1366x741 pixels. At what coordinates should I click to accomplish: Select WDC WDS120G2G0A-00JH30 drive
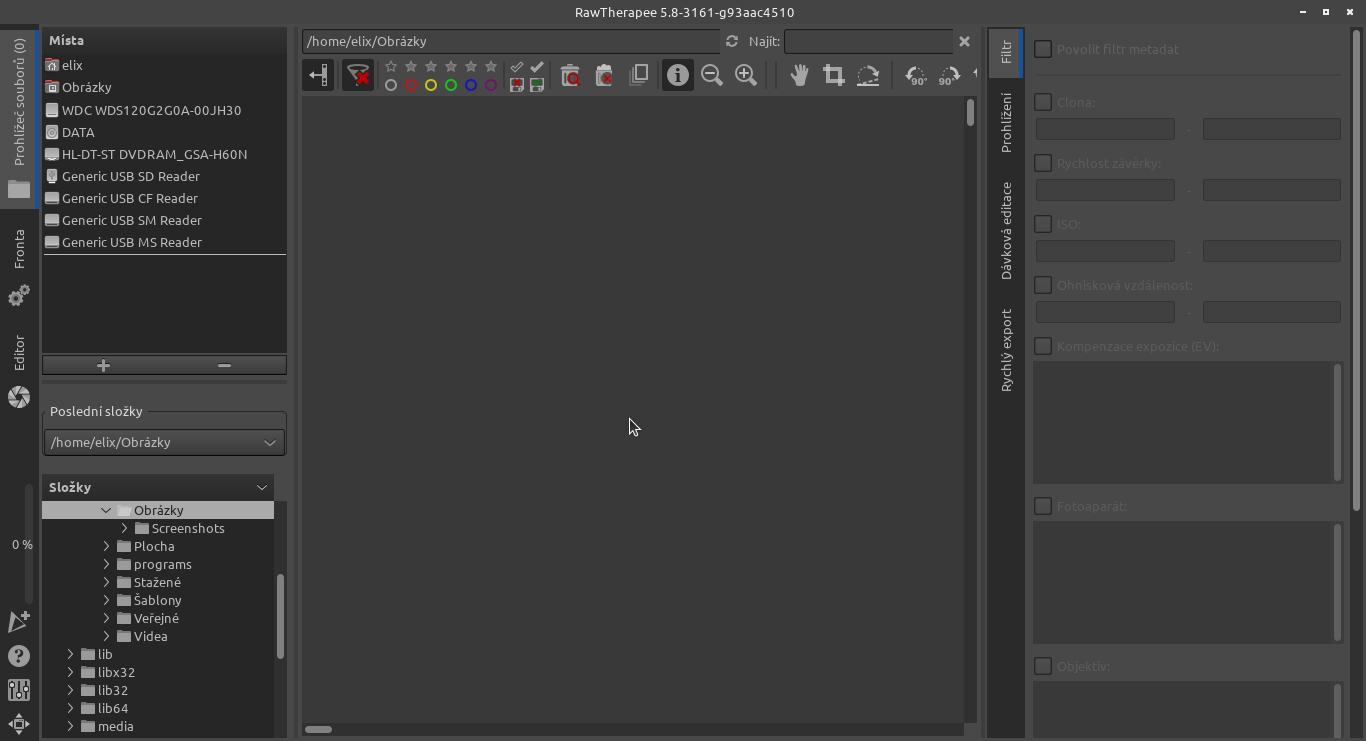[x=164, y=110]
